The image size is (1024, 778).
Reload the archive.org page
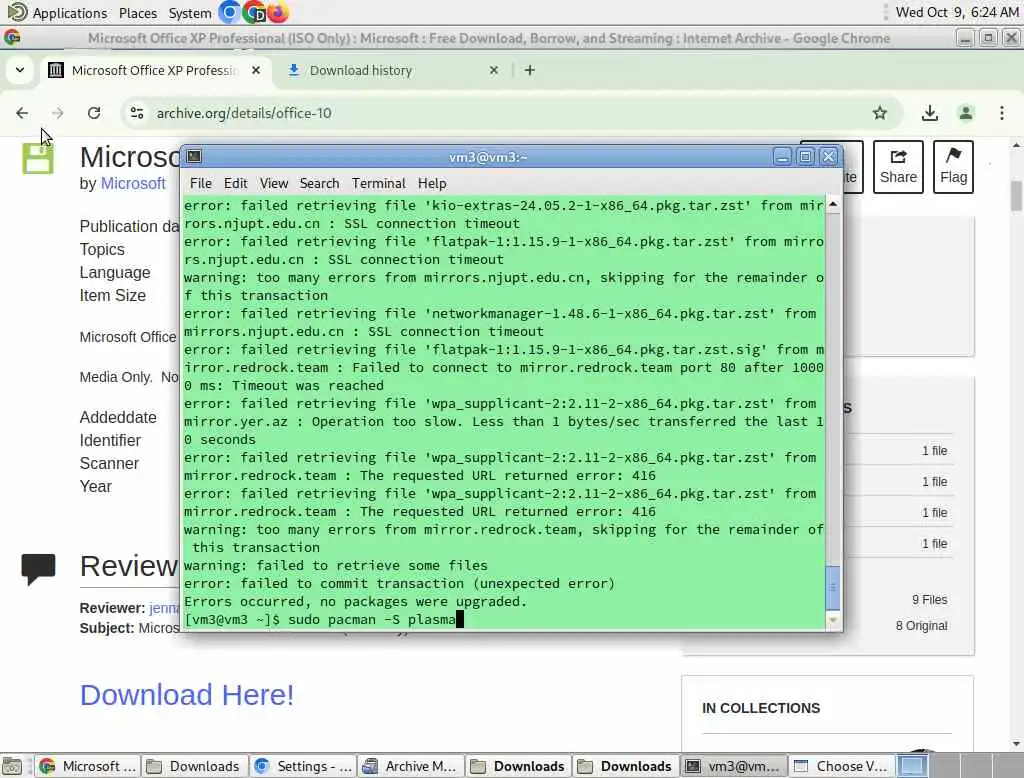(x=94, y=113)
